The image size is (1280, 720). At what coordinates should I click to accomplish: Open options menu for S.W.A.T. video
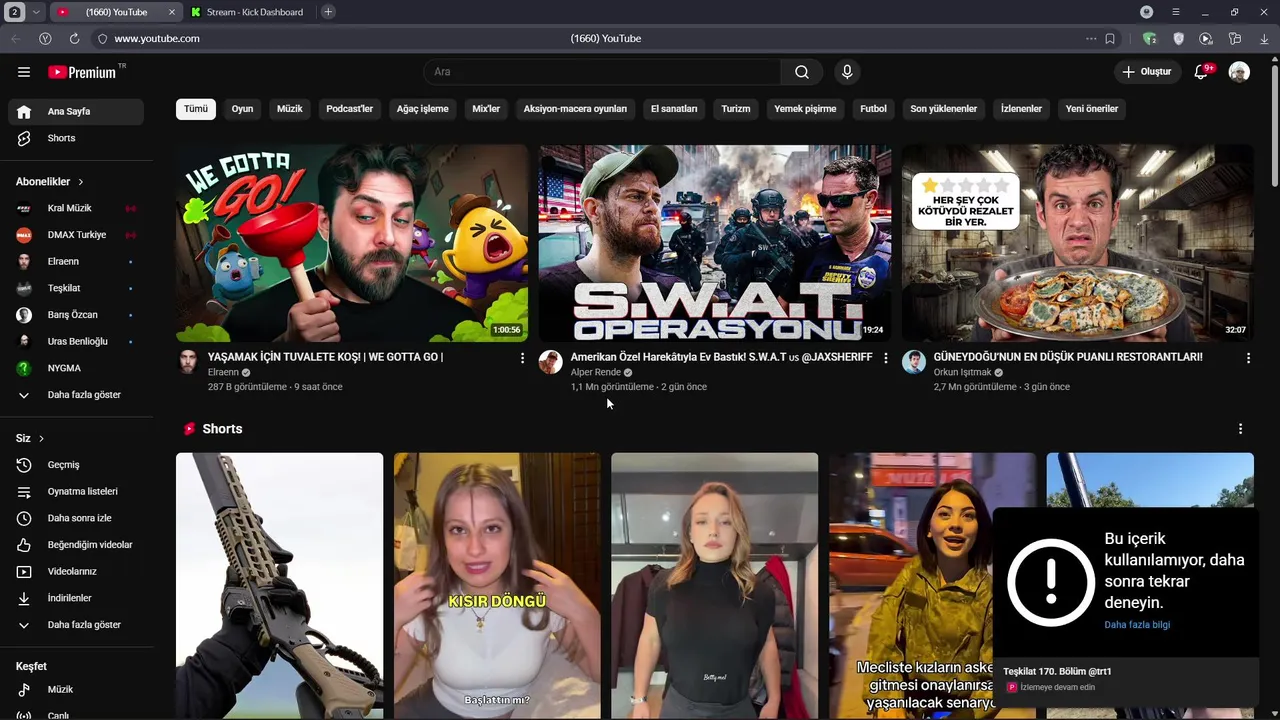point(885,358)
